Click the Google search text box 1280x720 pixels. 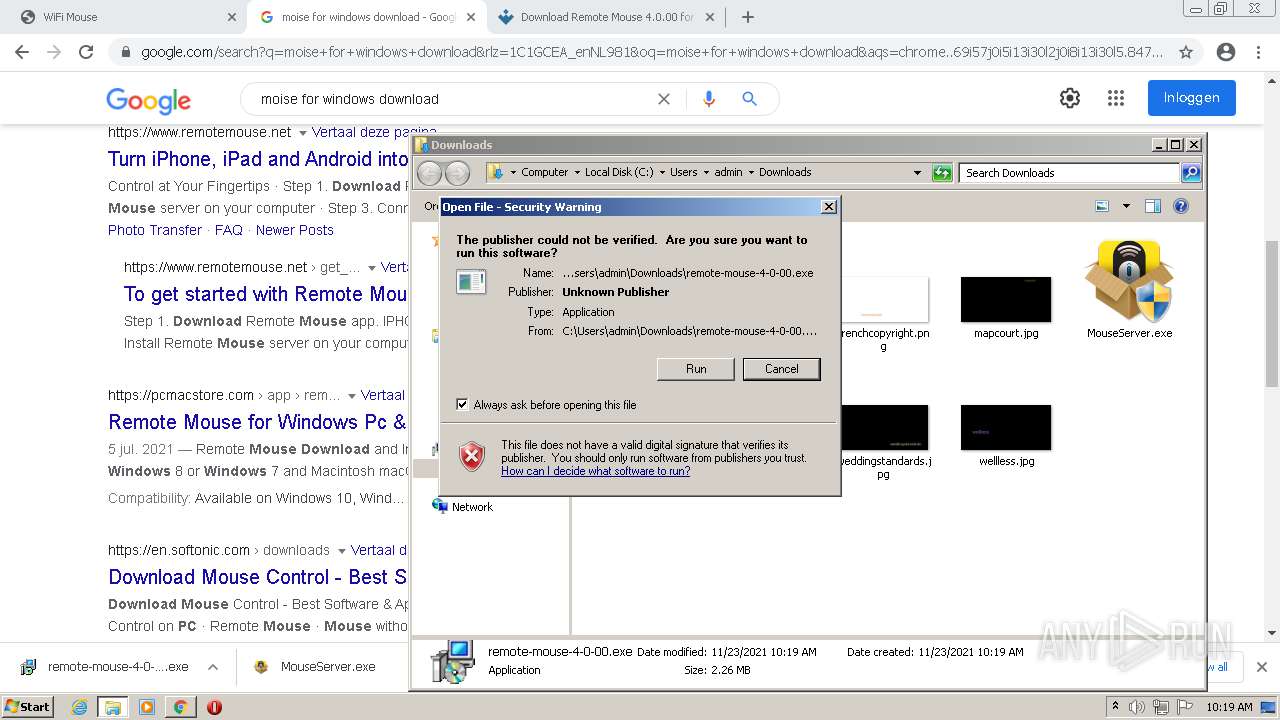pos(450,99)
